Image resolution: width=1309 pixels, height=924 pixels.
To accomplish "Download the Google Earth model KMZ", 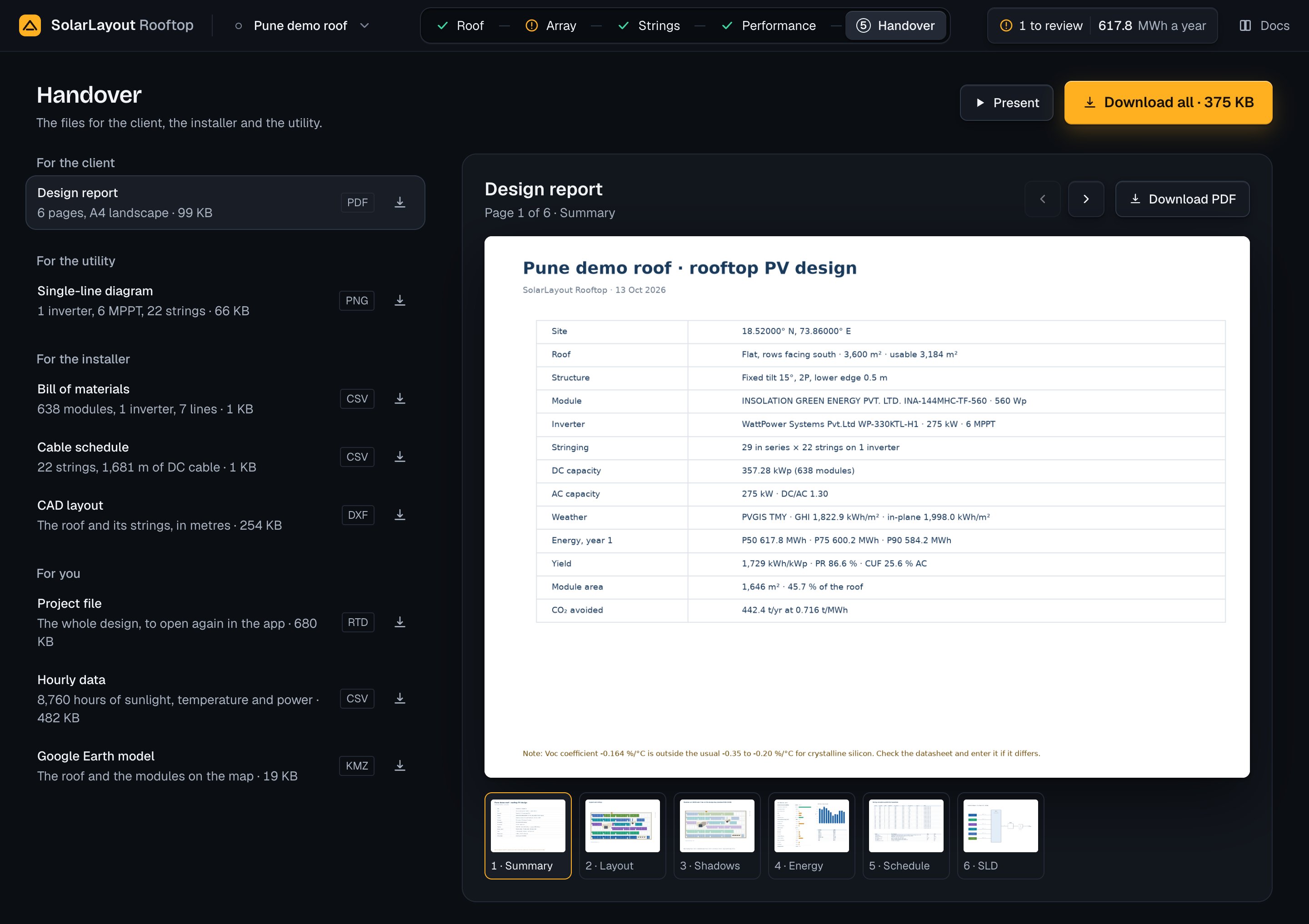I will pyautogui.click(x=400, y=765).
